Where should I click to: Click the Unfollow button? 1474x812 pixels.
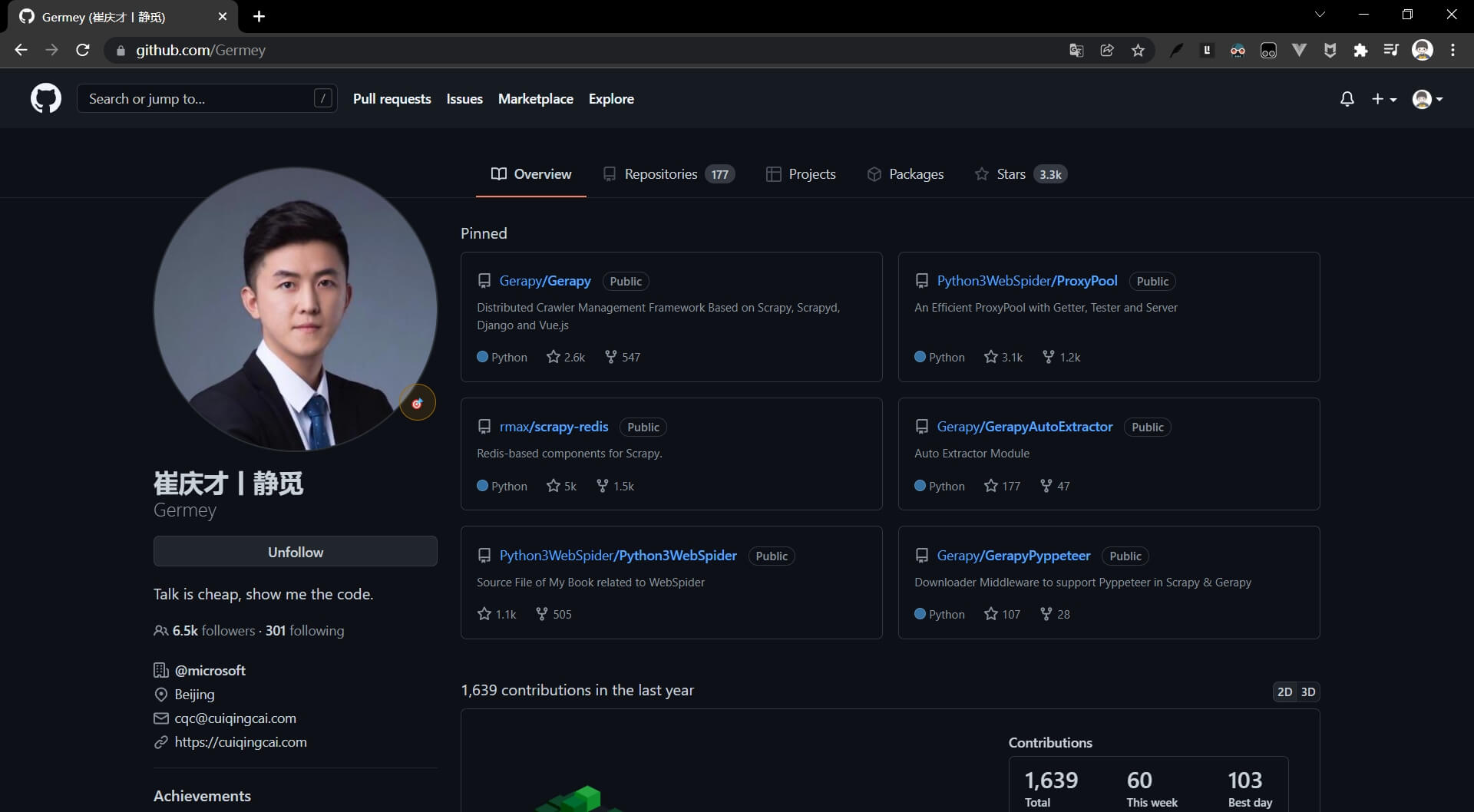tap(296, 551)
